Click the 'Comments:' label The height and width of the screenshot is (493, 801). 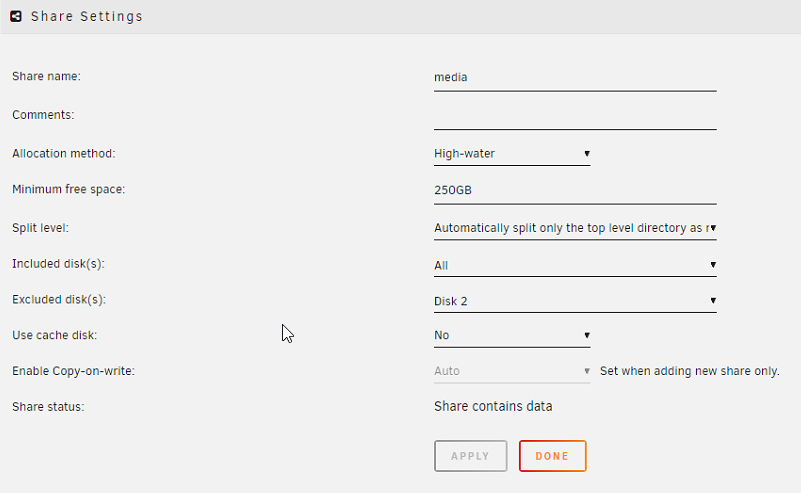coord(43,115)
